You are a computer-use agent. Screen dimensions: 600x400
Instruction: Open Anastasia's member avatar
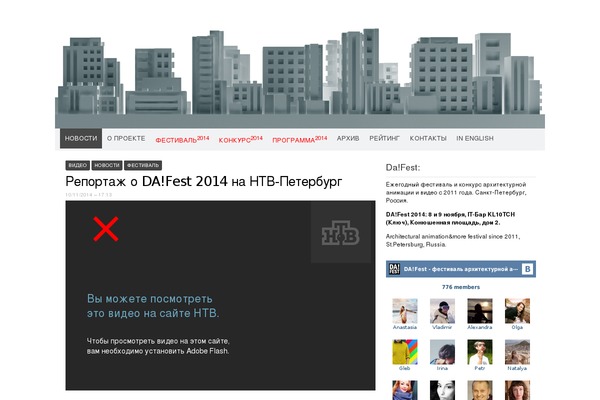(405, 311)
